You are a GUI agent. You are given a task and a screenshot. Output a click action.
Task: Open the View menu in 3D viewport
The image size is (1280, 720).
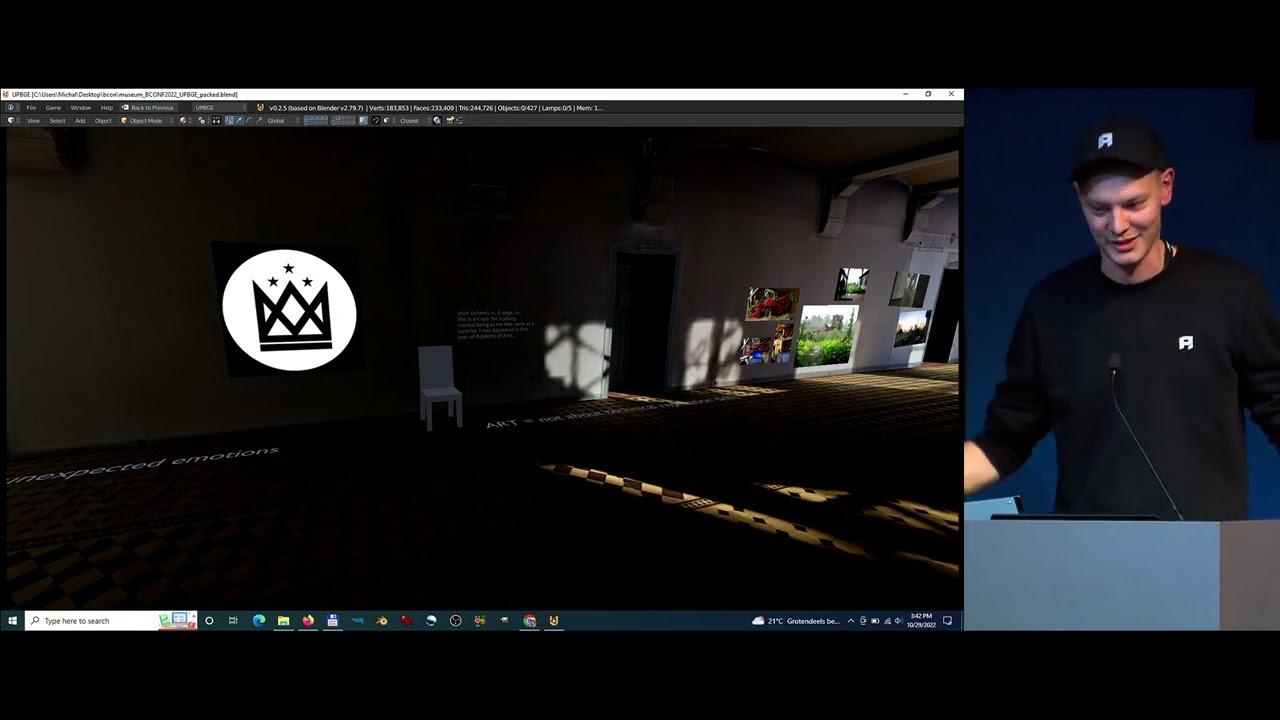pos(33,120)
